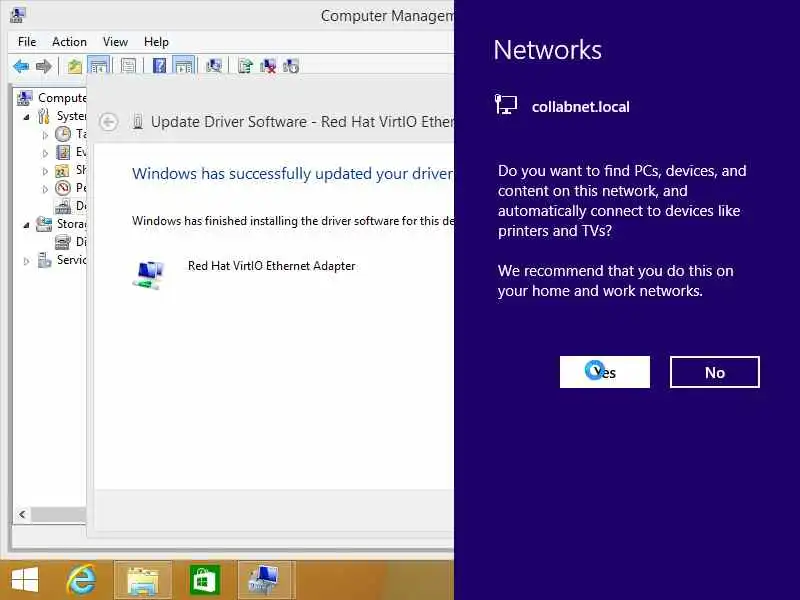Select Disk Management icon in tree
The width and height of the screenshot is (800, 600).
(x=63, y=242)
